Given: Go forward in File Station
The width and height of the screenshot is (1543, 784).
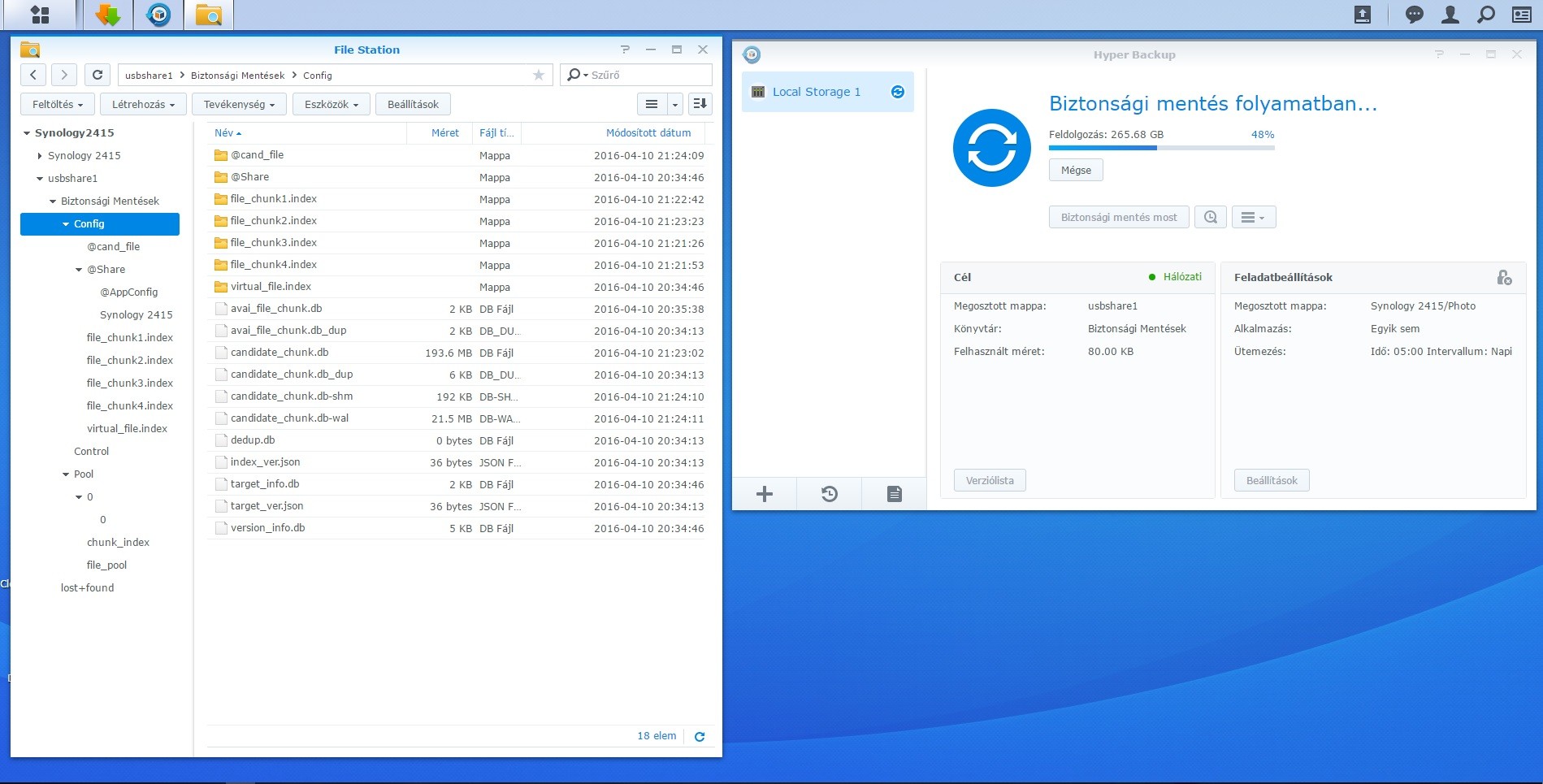Looking at the screenshot, I should coord(64,75).
